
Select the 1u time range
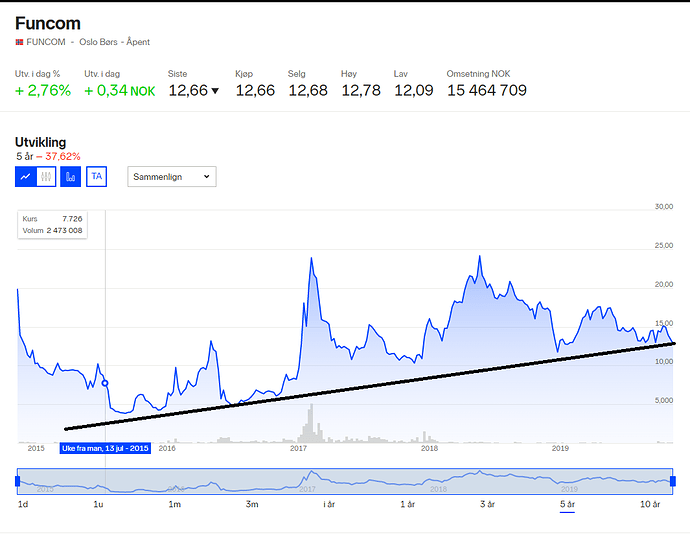coord(98,504)
